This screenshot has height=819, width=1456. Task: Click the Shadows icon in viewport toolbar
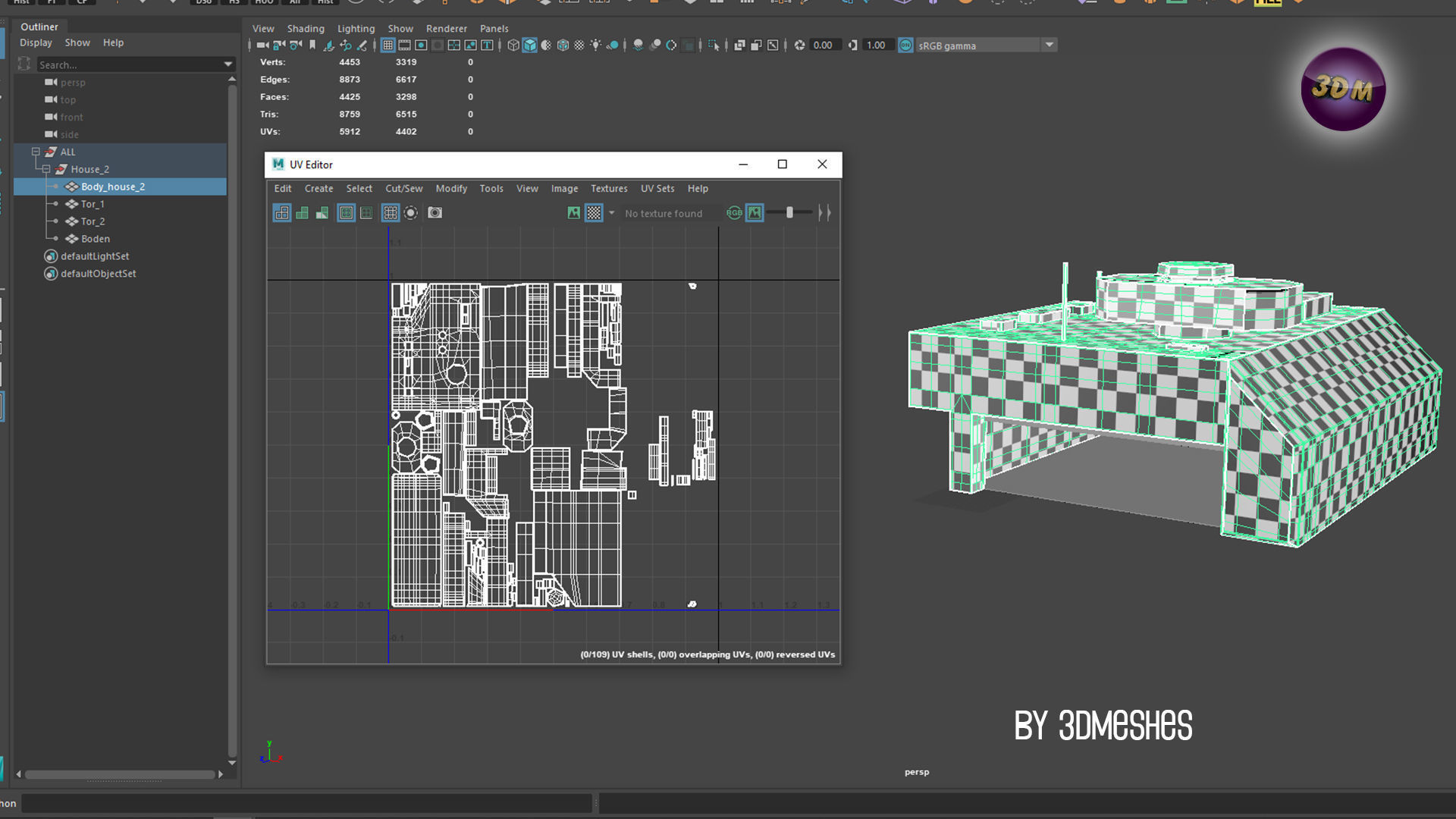point(612,45)
